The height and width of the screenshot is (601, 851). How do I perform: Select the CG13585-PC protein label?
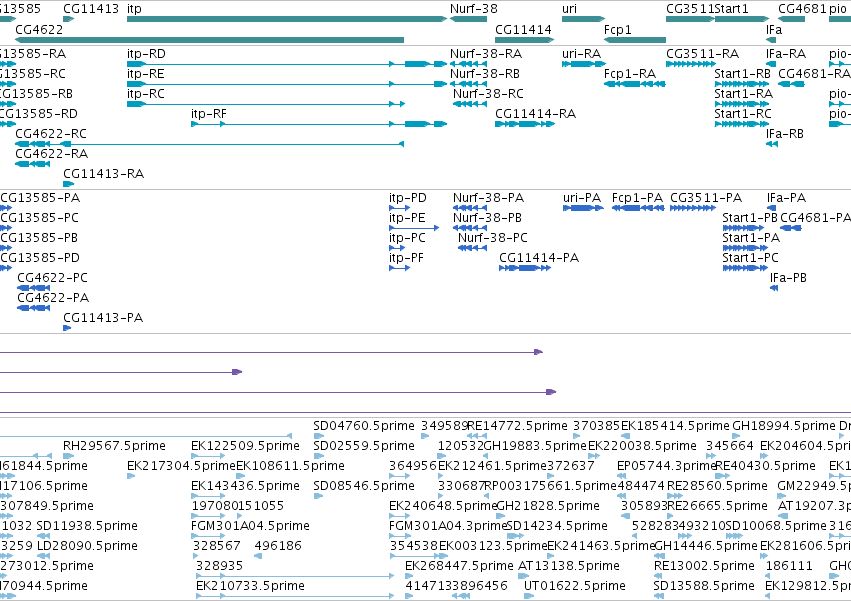(40, 218)
